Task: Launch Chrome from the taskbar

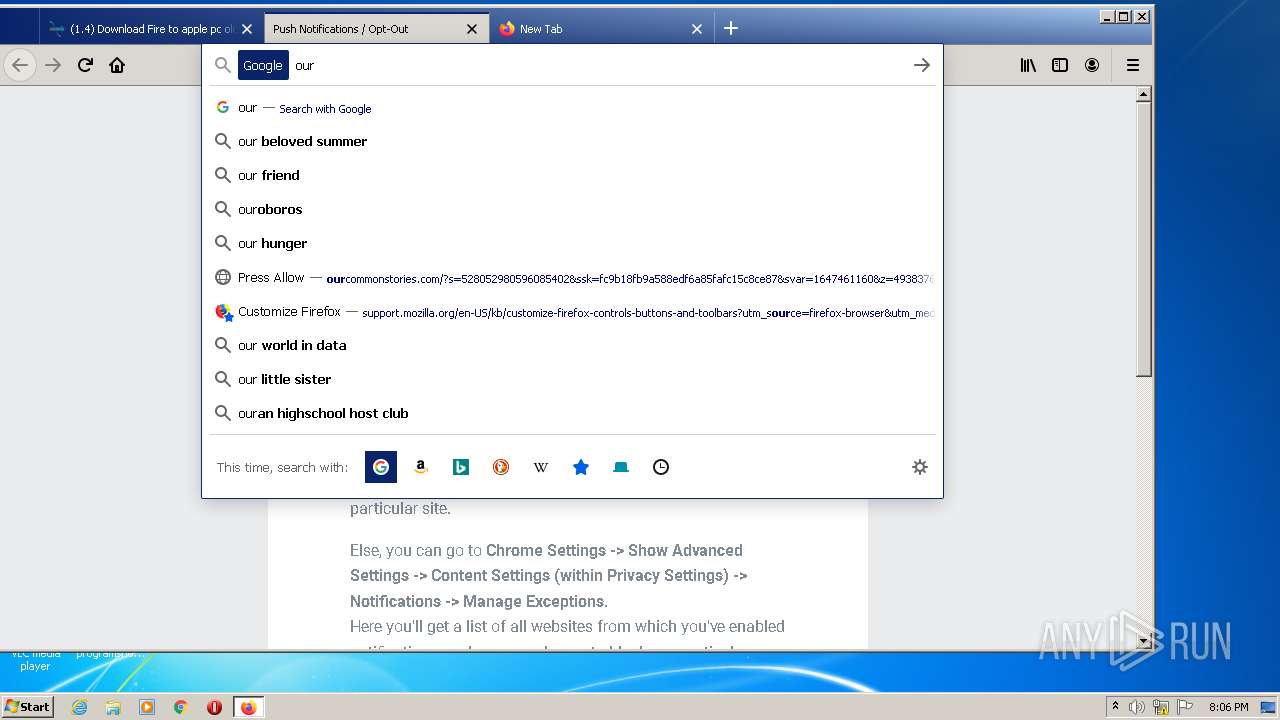Action: 180,707
